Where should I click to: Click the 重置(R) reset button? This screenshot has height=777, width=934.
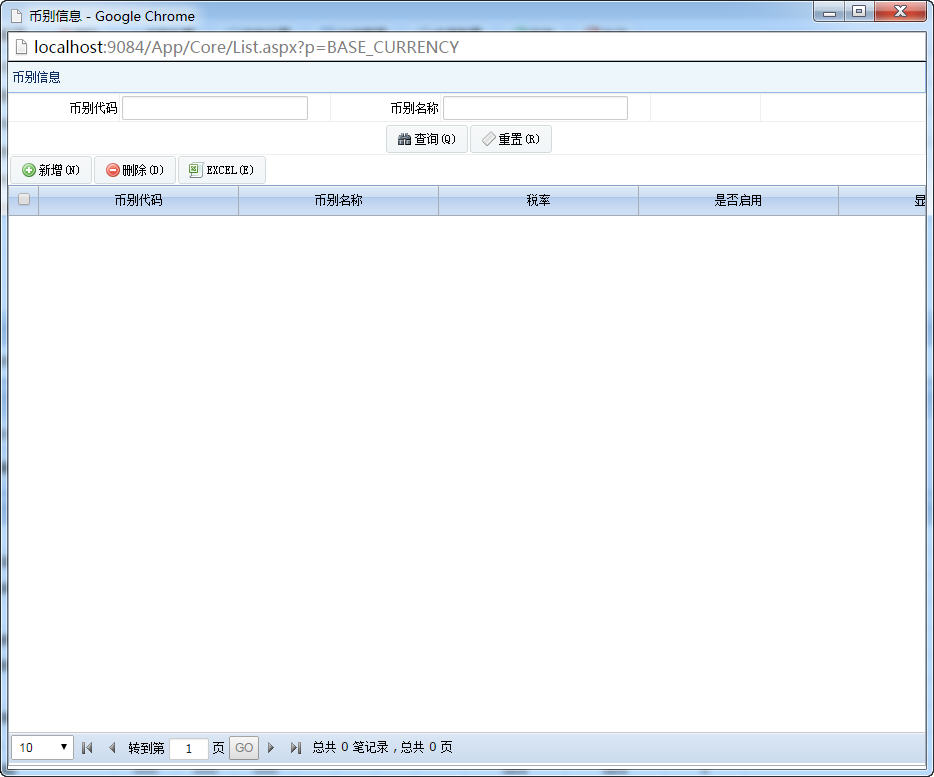[x=510, y=139]
